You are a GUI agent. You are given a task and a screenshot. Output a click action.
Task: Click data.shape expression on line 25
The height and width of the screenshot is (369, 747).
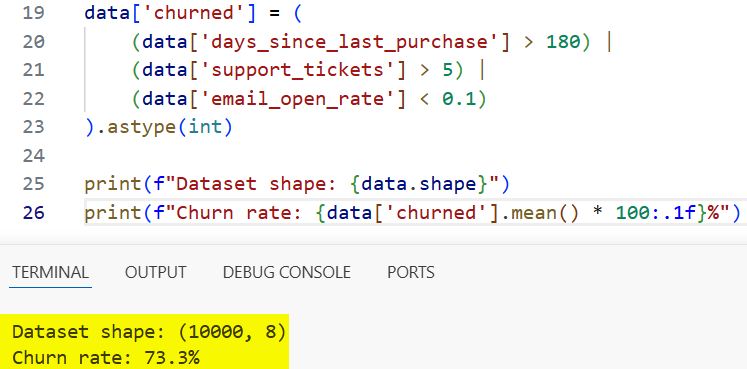[419, 184]
